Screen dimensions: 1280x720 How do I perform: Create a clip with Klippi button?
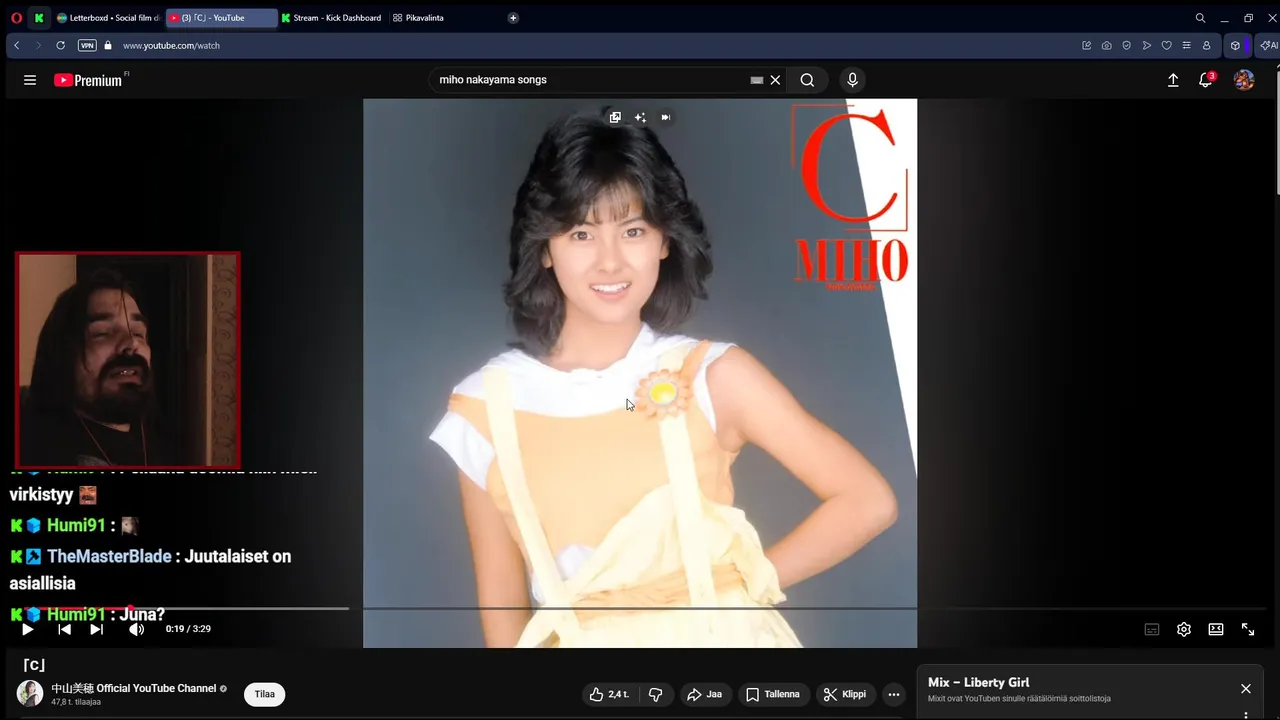point(845,694)
